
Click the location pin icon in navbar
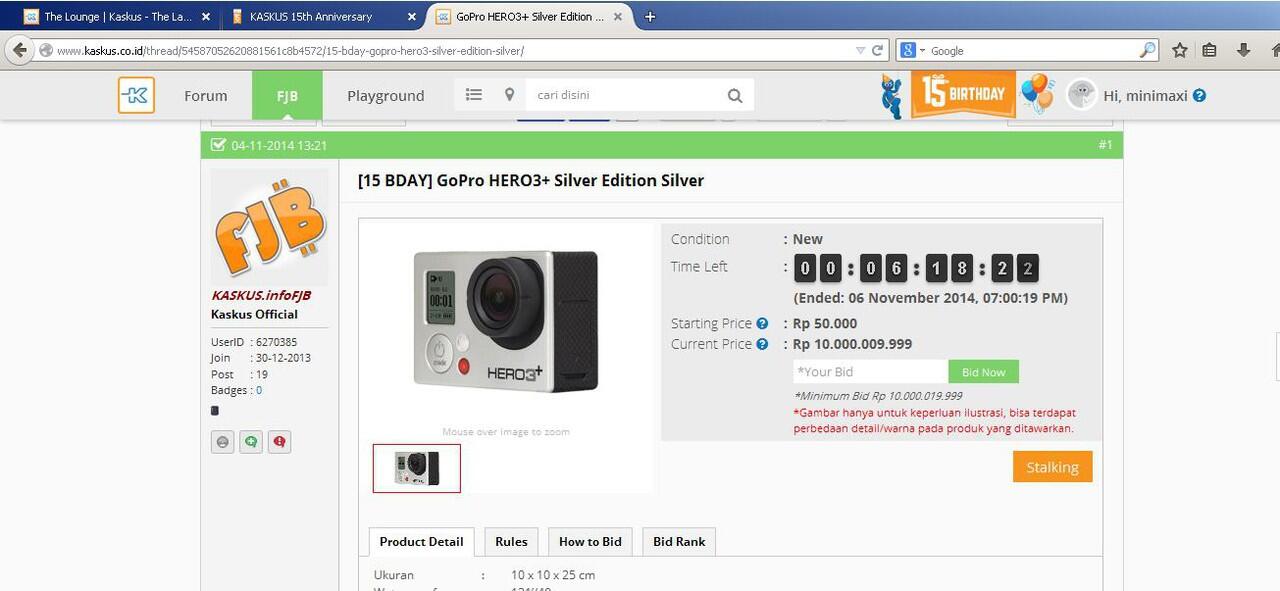click(509, 94)
